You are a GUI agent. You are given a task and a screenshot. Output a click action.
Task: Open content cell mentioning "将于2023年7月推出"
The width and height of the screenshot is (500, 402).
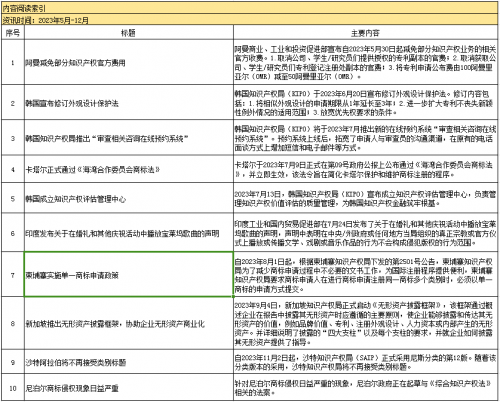tap(366, 138)
